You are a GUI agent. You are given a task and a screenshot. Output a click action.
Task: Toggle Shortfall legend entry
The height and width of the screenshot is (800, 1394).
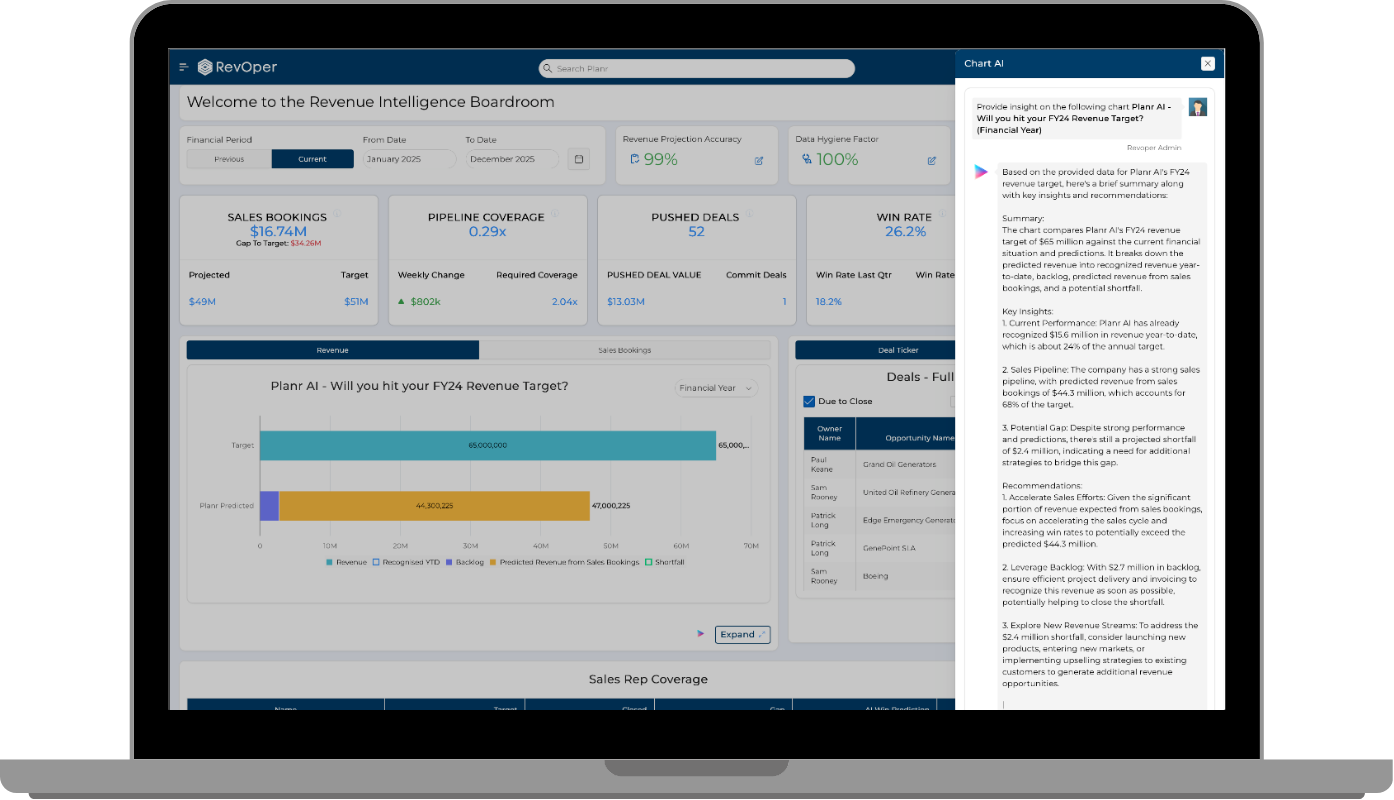[x=665, y=562]
